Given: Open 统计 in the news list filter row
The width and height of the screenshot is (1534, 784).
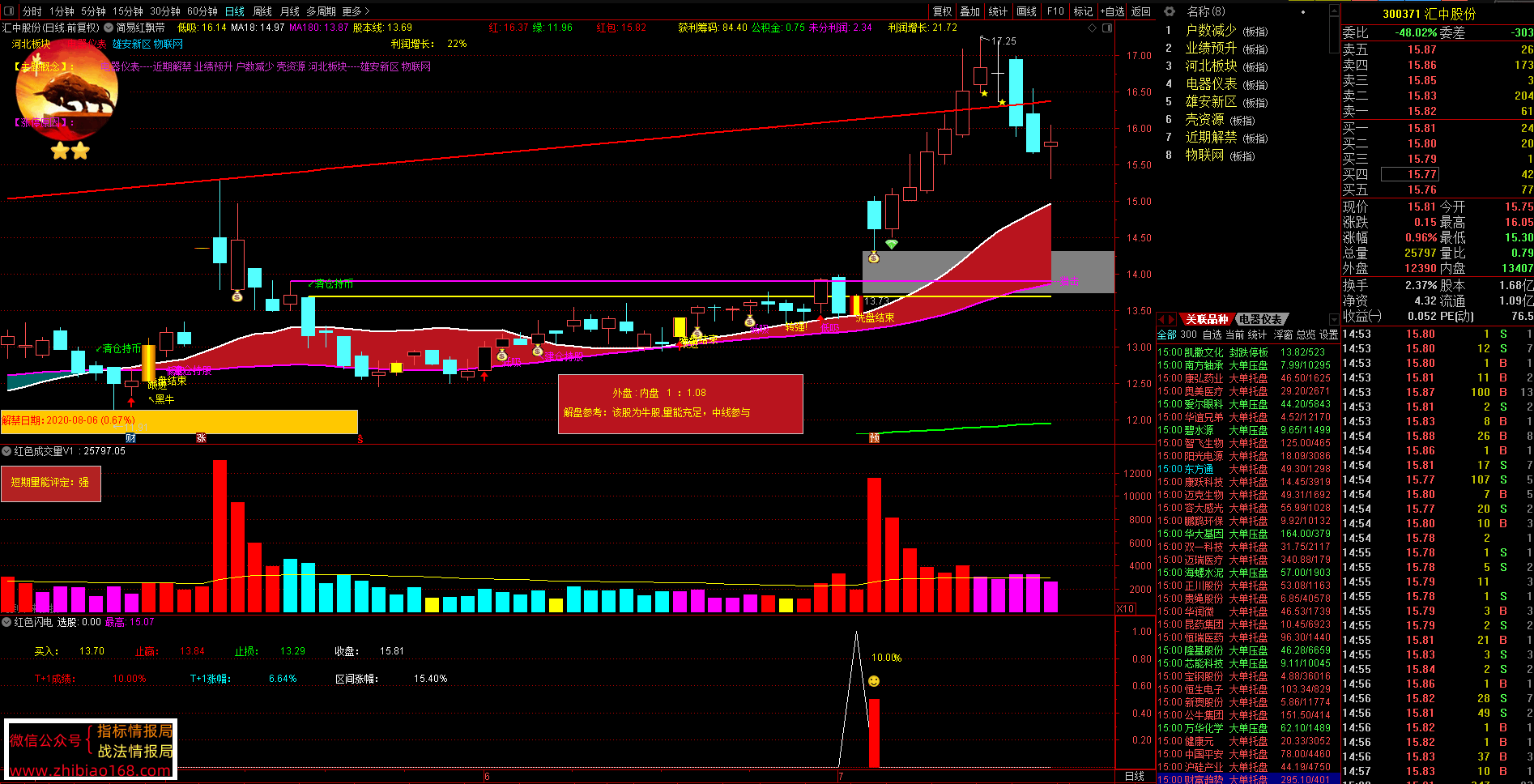Looking at the screenshot, I should click(x=1257, y=334).
